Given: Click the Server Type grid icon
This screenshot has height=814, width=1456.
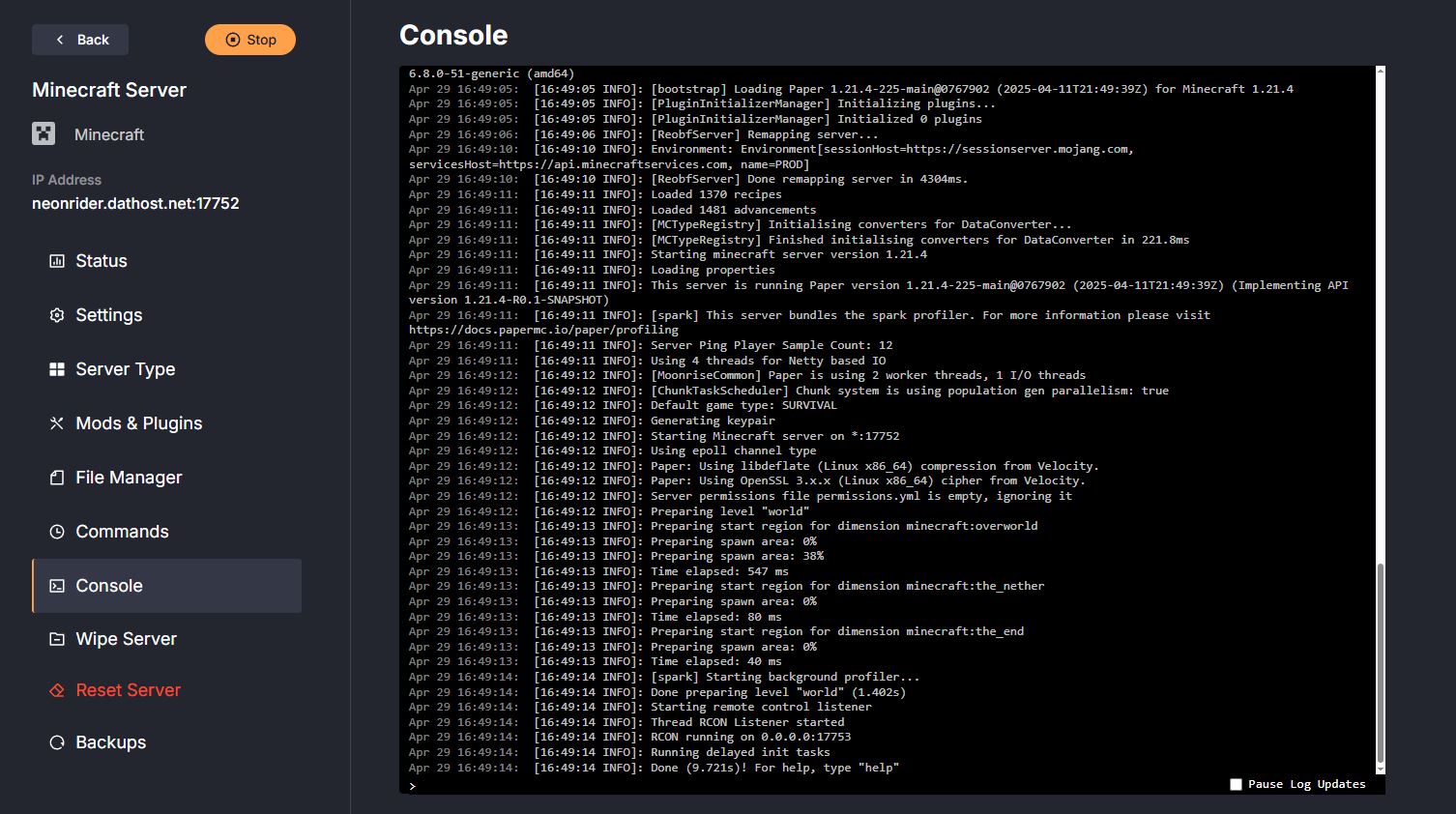Looking at the screenshot, I should tap(55, 368).
